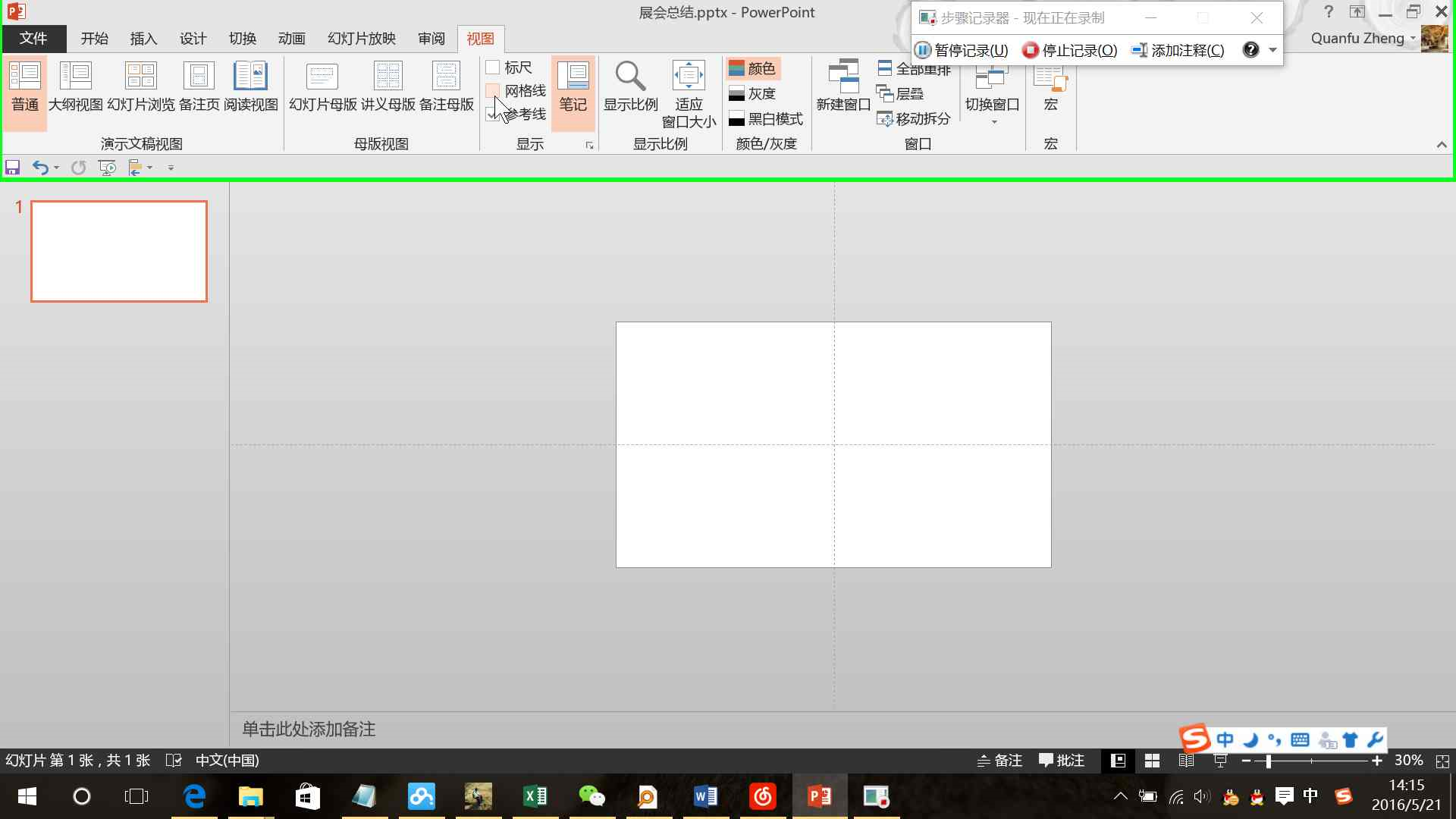Open 批注 comments in status bar
This screenshot has width=1456, height=819.
point(1062,761)
